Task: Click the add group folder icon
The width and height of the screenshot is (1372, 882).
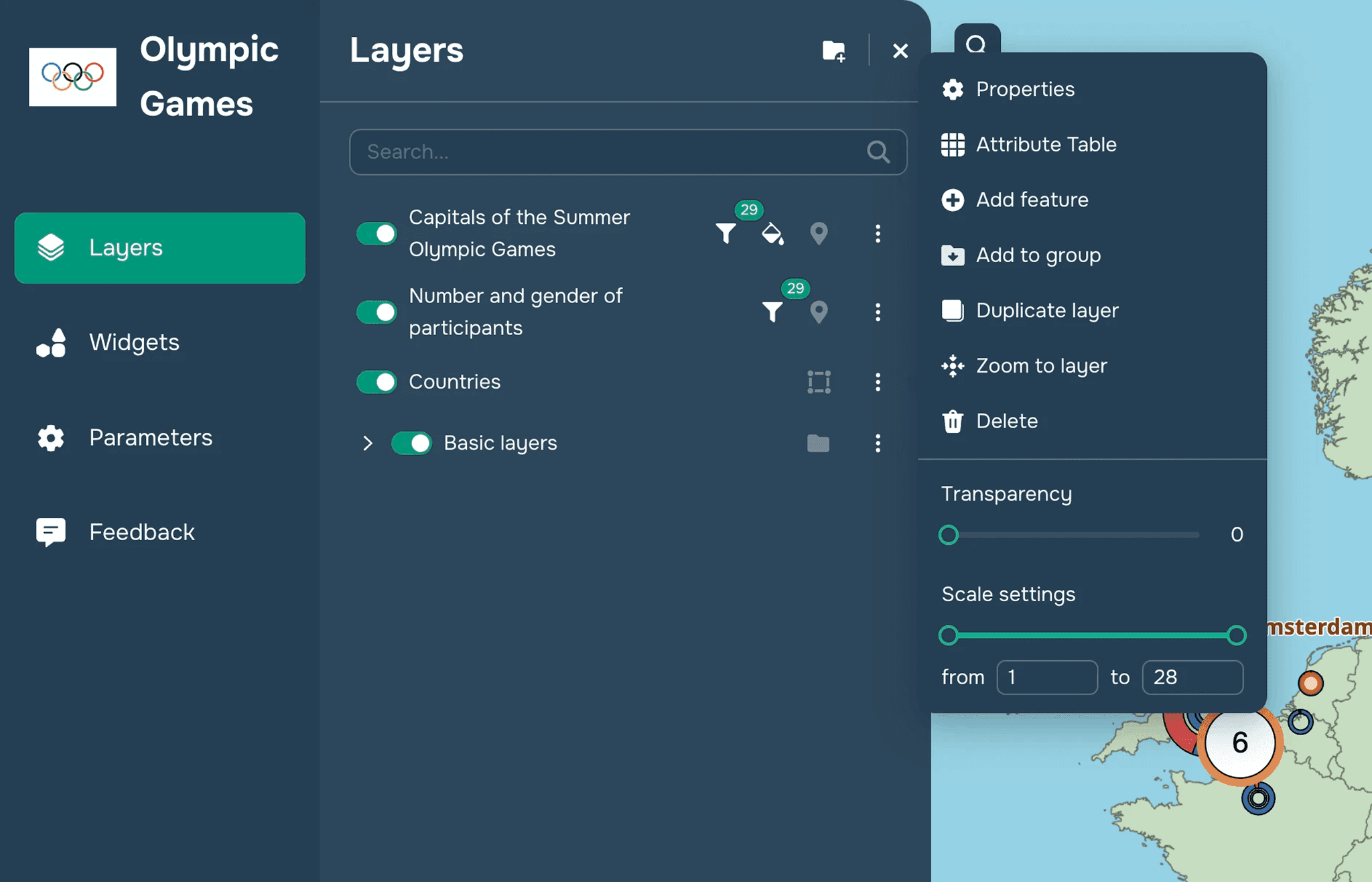Action: click(x=833, y=51)
